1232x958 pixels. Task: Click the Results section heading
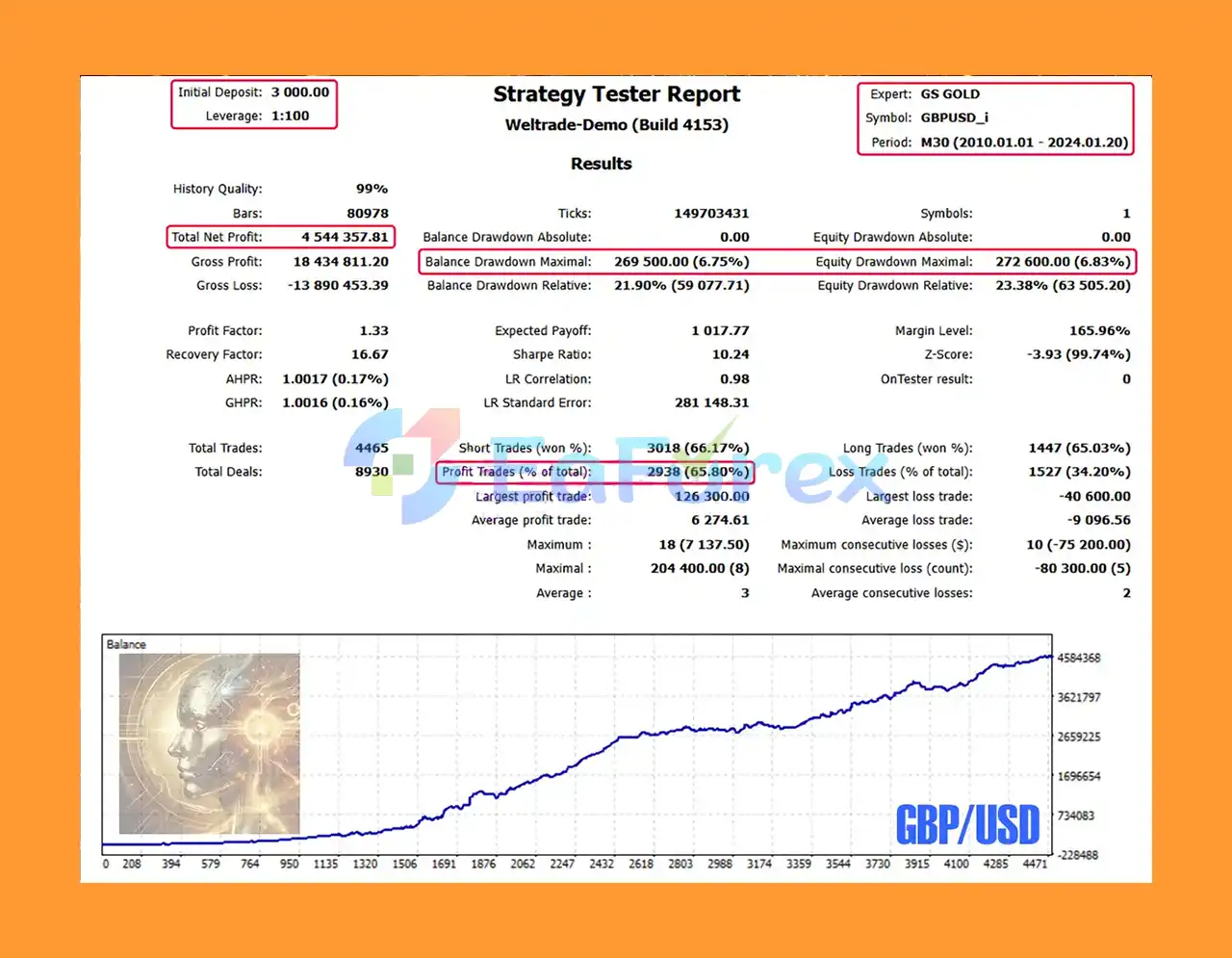[x=601, y=164]
